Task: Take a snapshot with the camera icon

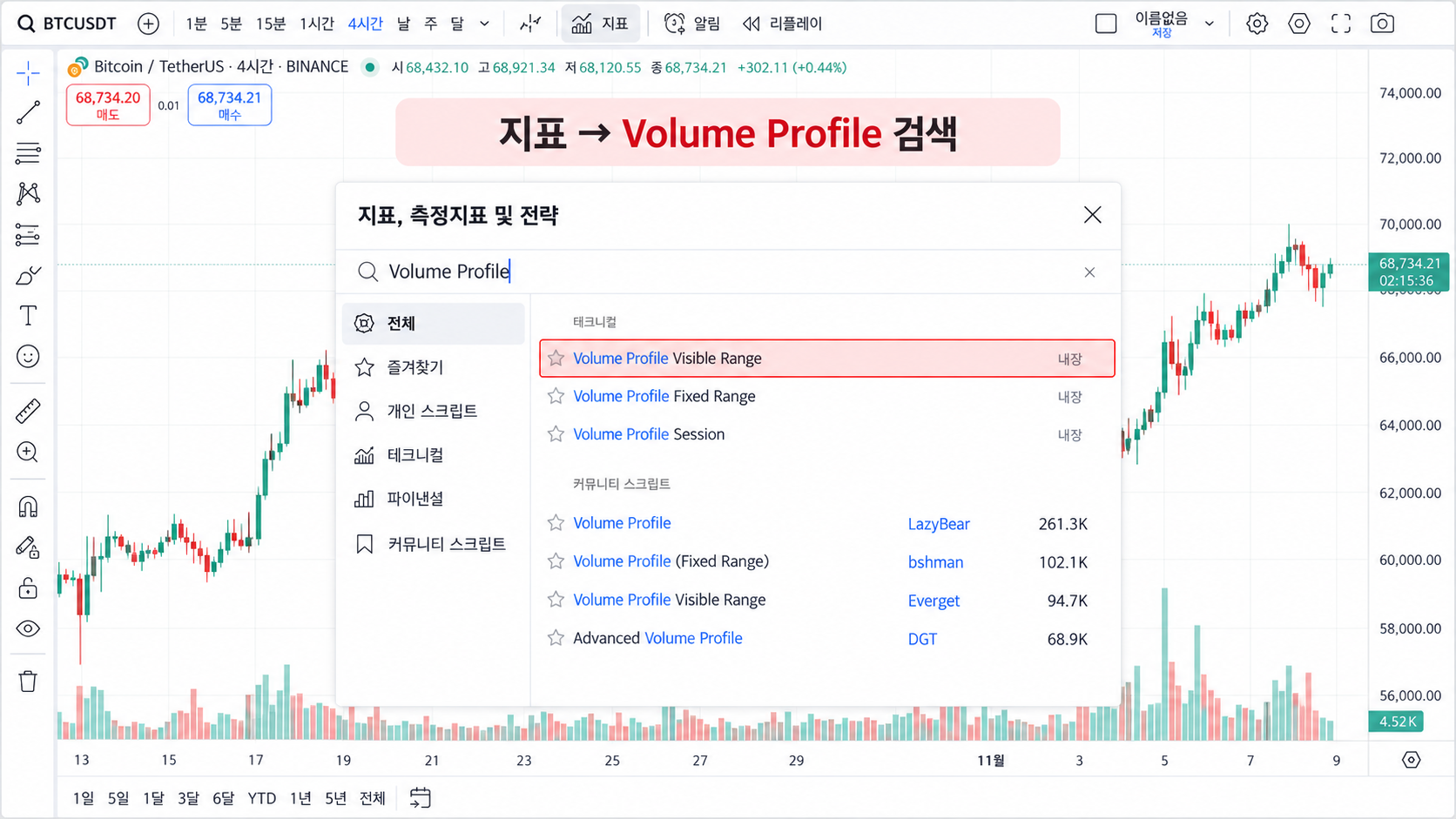Action: point(1382,23)
